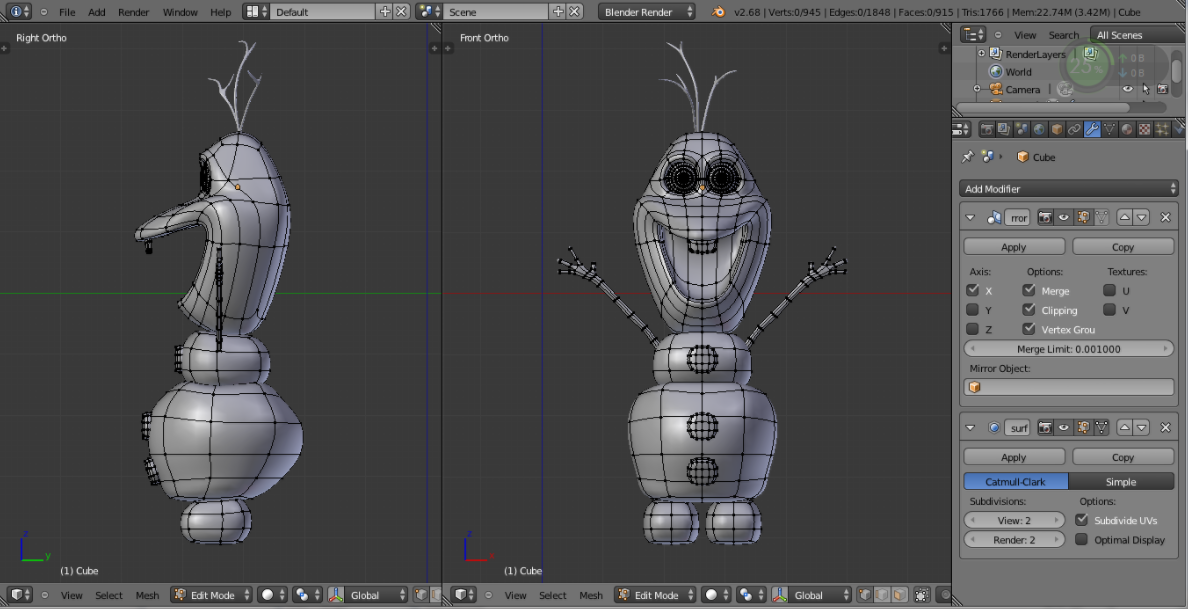Copy the Mirror modifier
The width and height of the screenshot is (1188, 609).
(x=1123, y=247)
